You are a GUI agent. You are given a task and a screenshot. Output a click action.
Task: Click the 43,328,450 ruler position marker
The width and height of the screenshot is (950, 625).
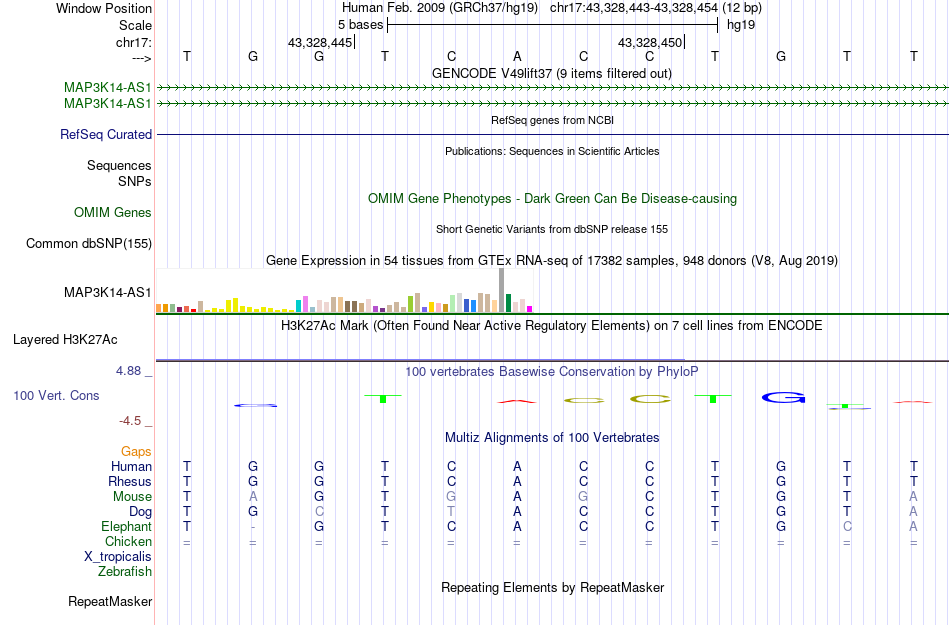point(650,42)
